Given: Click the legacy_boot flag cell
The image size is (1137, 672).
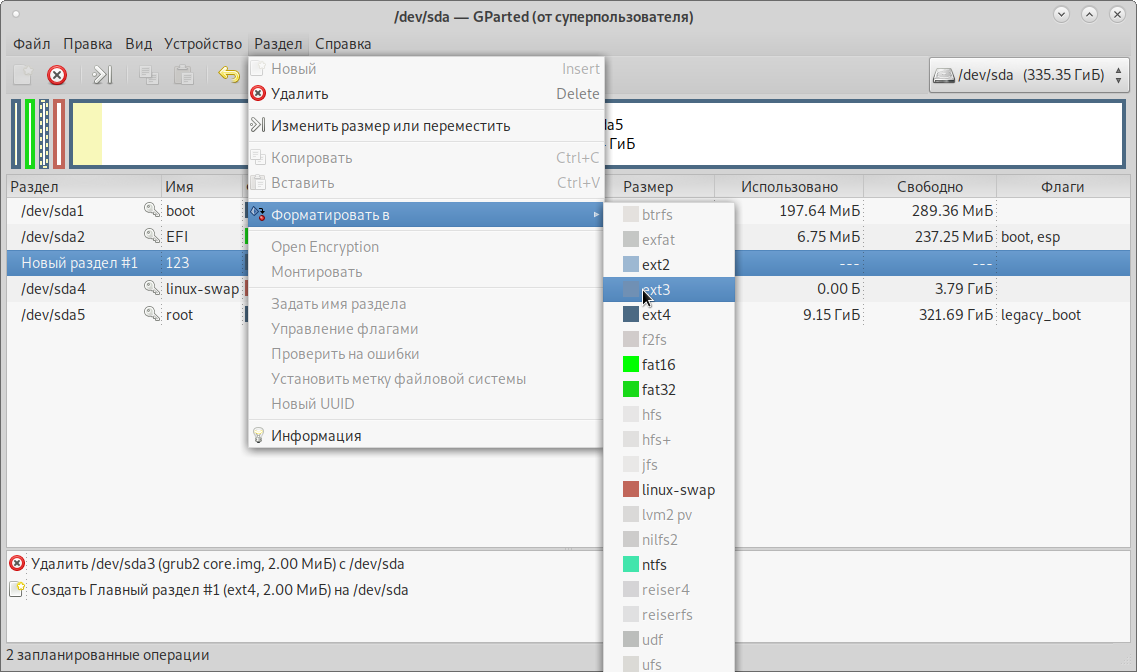Looking at the screenshot, I should tap(1041, 315).
